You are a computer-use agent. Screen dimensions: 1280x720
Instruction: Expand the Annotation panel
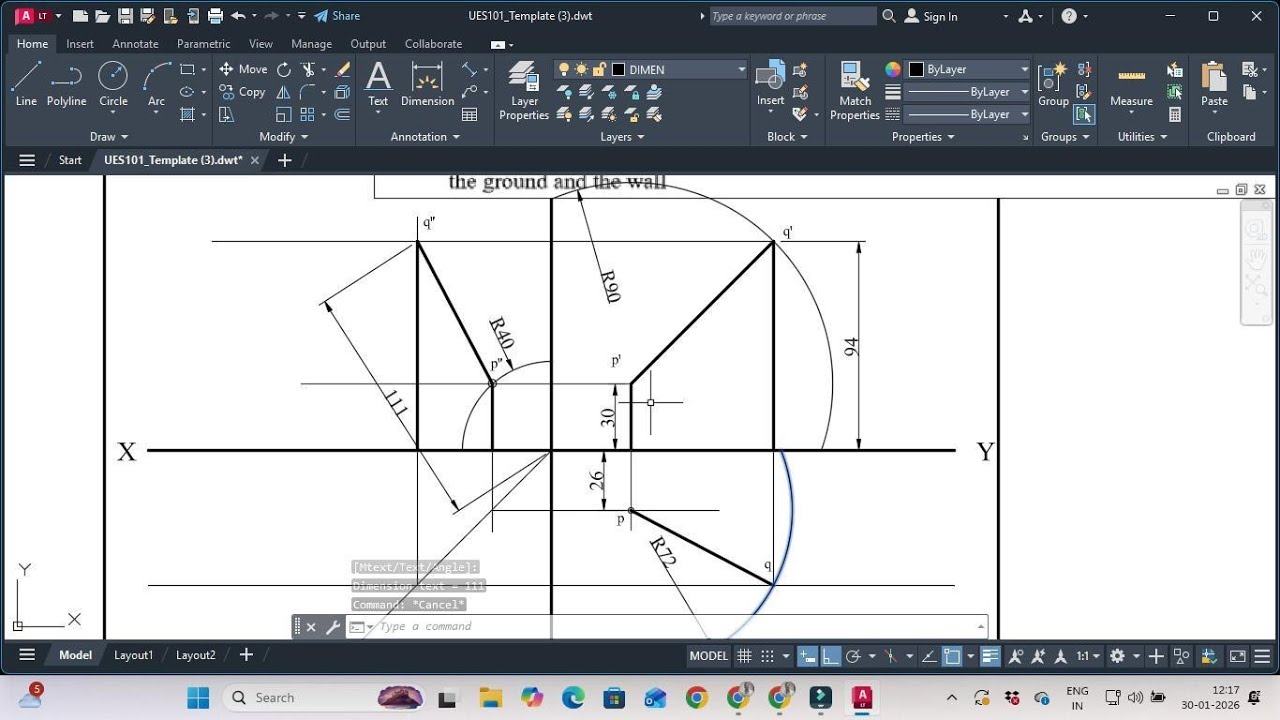[x=425, y=137]
